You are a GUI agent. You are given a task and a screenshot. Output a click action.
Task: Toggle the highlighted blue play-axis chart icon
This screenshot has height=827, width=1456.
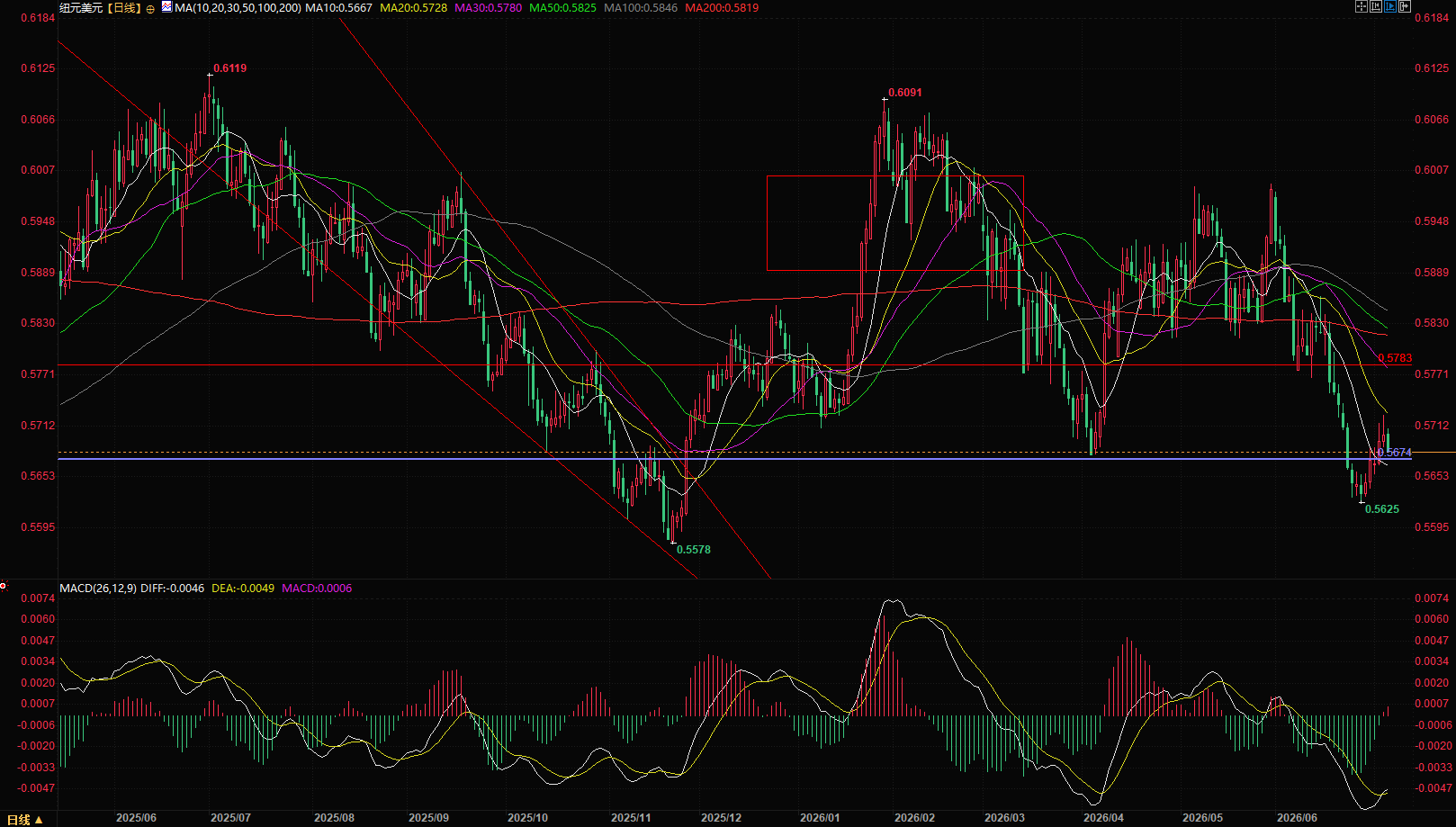pyautogui.click(x=1390, y=6)
